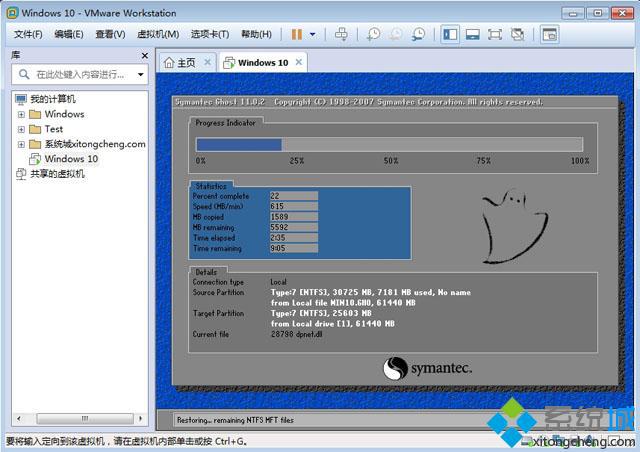Click the library horizontal scrollbar thumb
The height and width of the screenshot is (452, 640).
(x=85, y=419)
